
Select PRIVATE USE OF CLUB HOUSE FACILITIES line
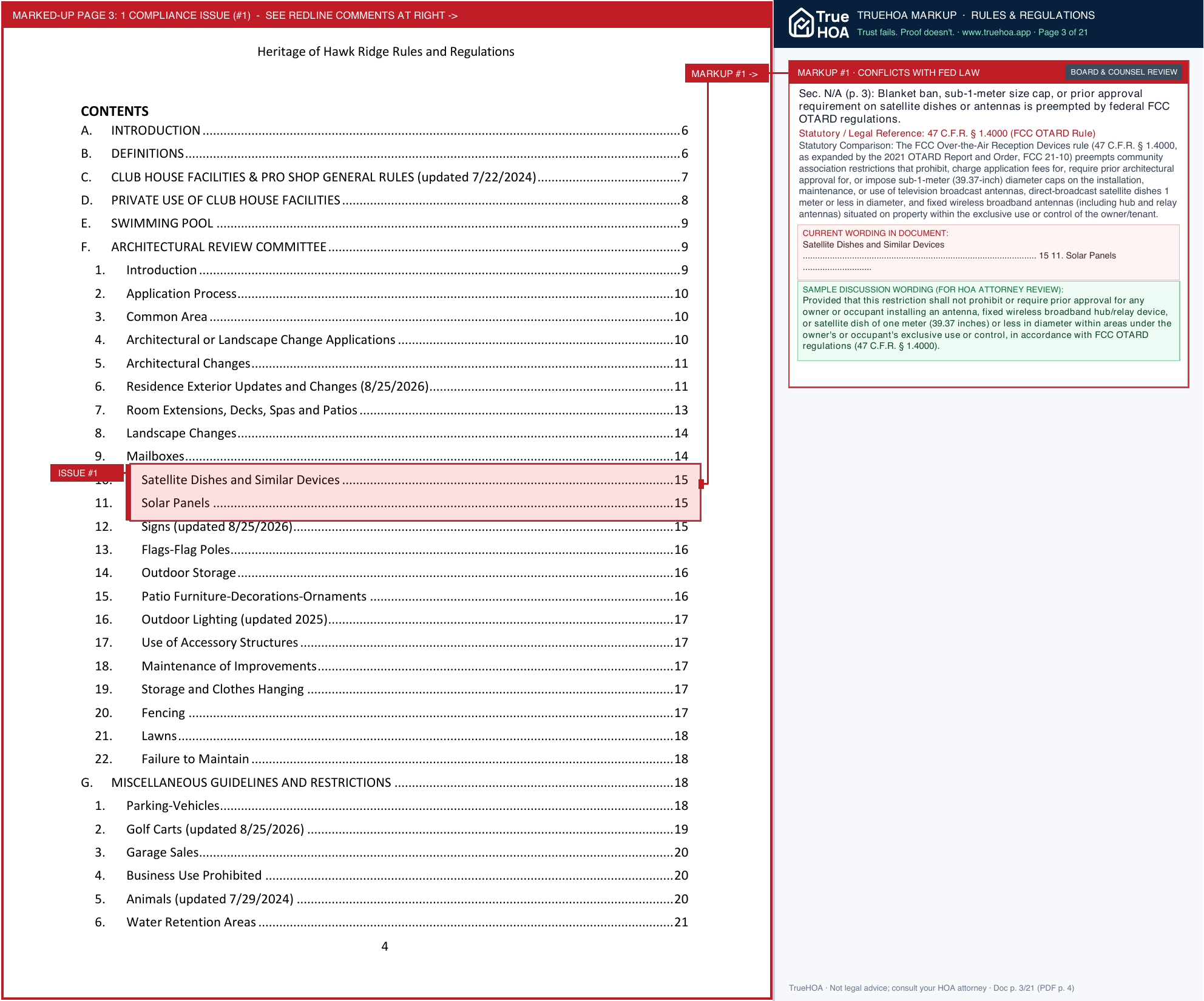click(384, 200)
